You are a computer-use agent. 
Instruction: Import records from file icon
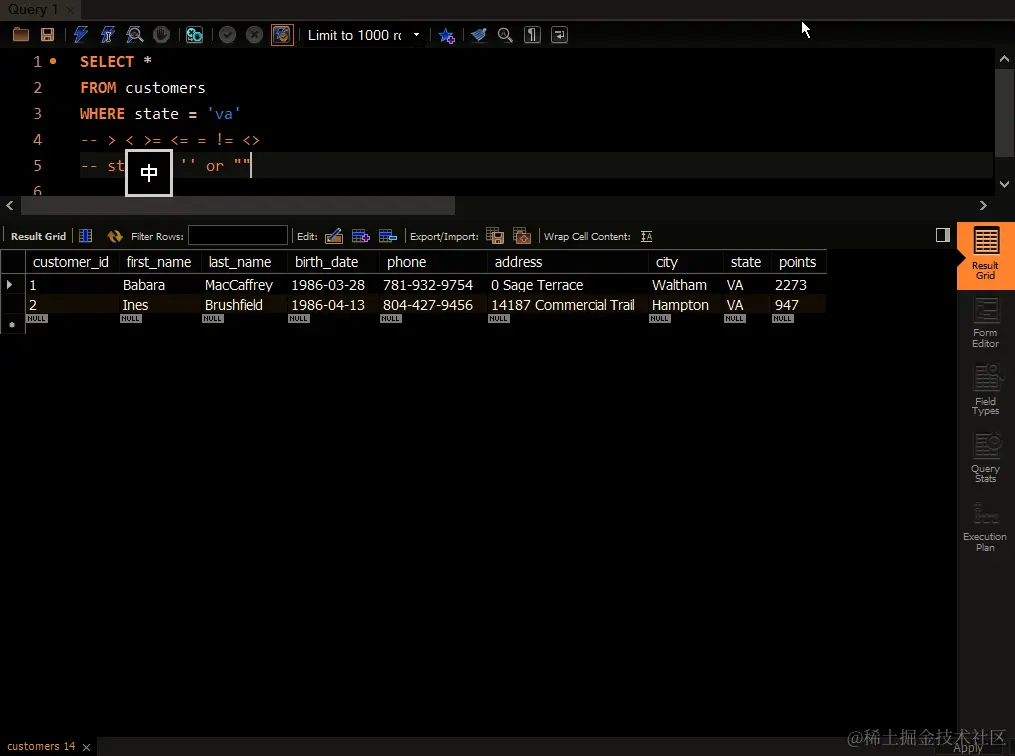(x=522, y=236)
